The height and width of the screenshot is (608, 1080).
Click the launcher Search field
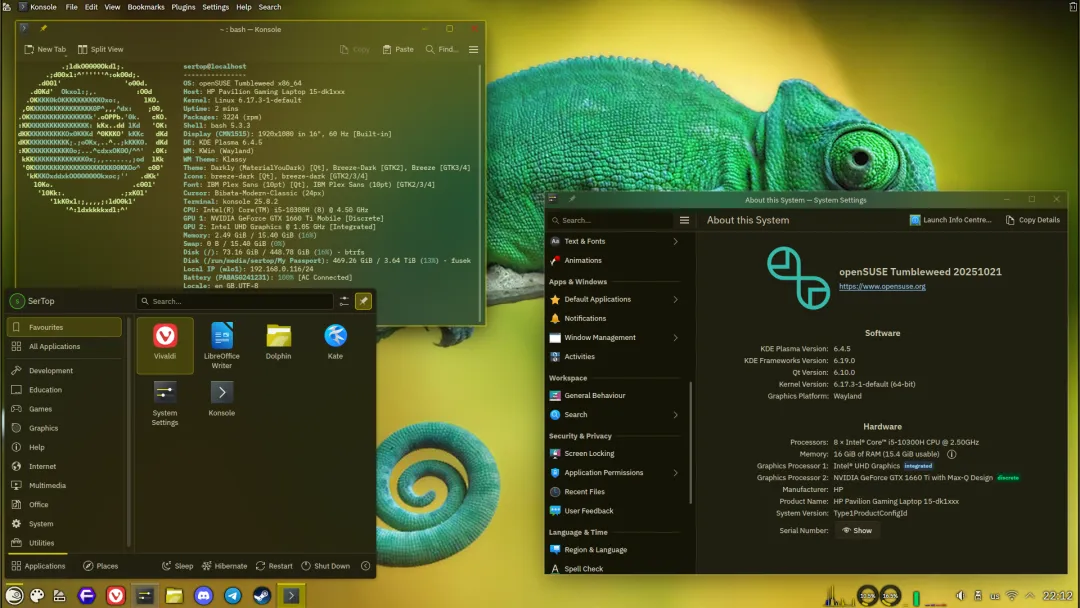pyautogui.click(x=234, y=301)
